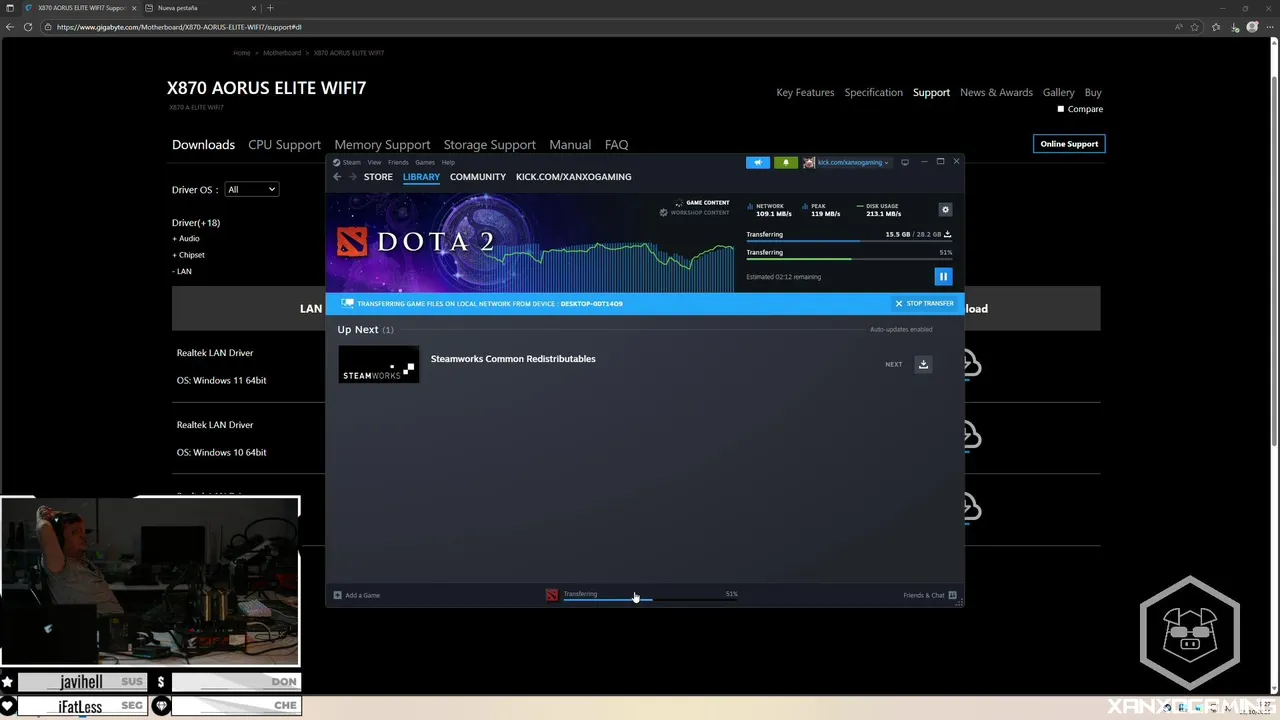Open Steam notifications bell

(x=785, y=162)
